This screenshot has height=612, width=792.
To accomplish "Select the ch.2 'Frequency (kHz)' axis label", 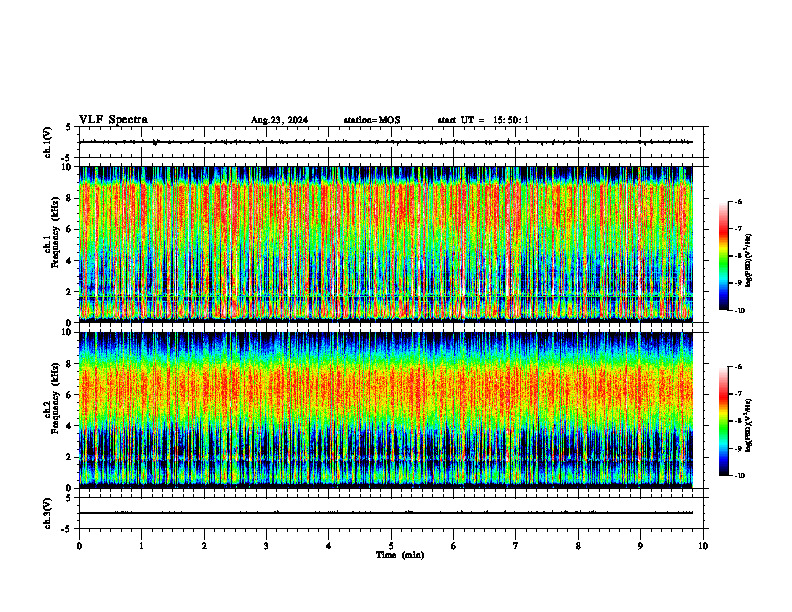I will click(x=55, y=398).
